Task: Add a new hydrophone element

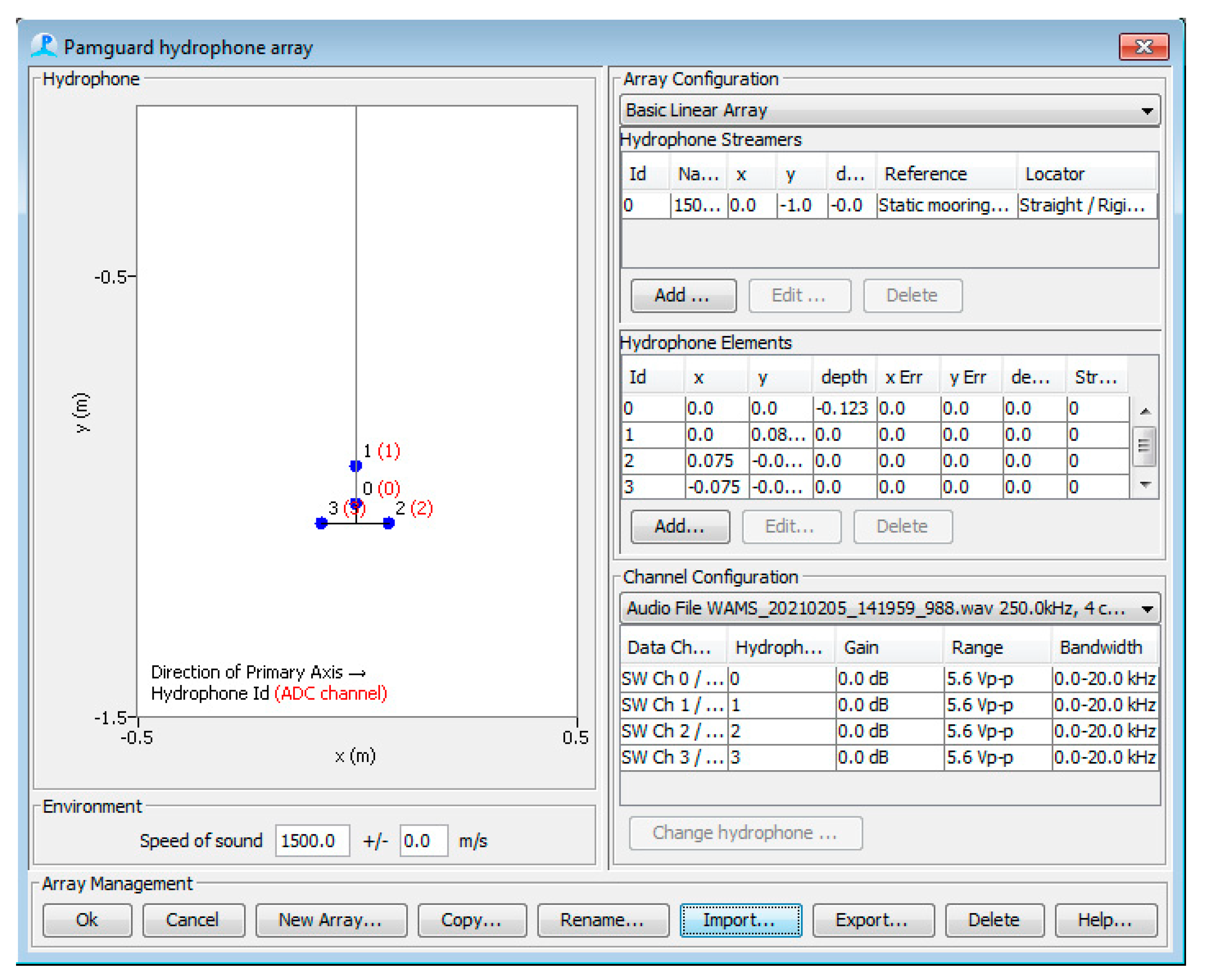Action: pos(680,527)
